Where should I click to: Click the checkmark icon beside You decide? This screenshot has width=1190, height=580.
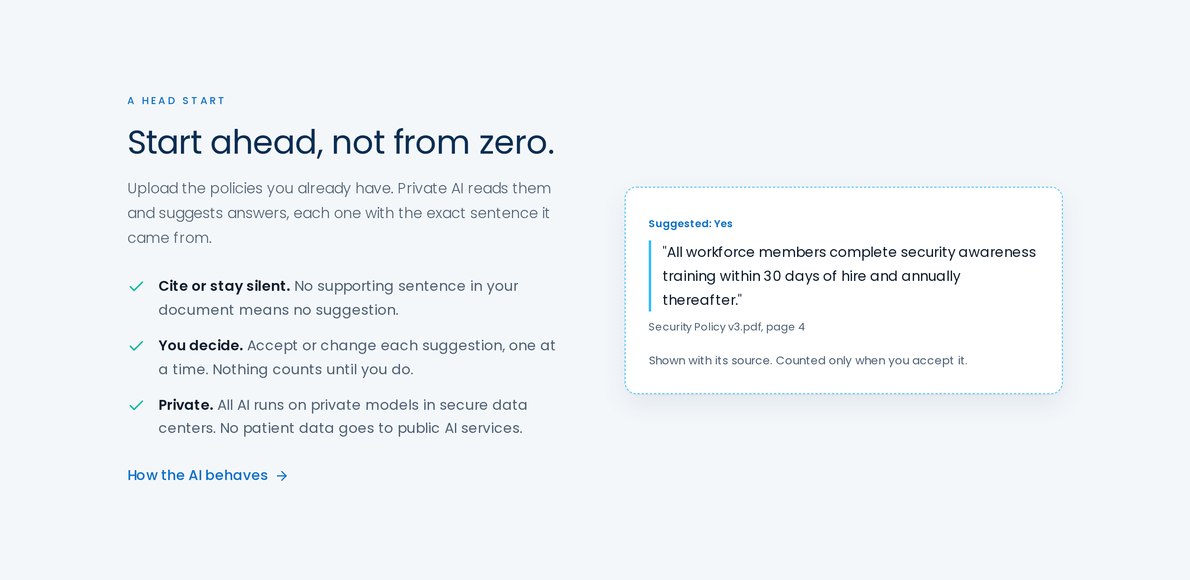(x=136, y=345)
